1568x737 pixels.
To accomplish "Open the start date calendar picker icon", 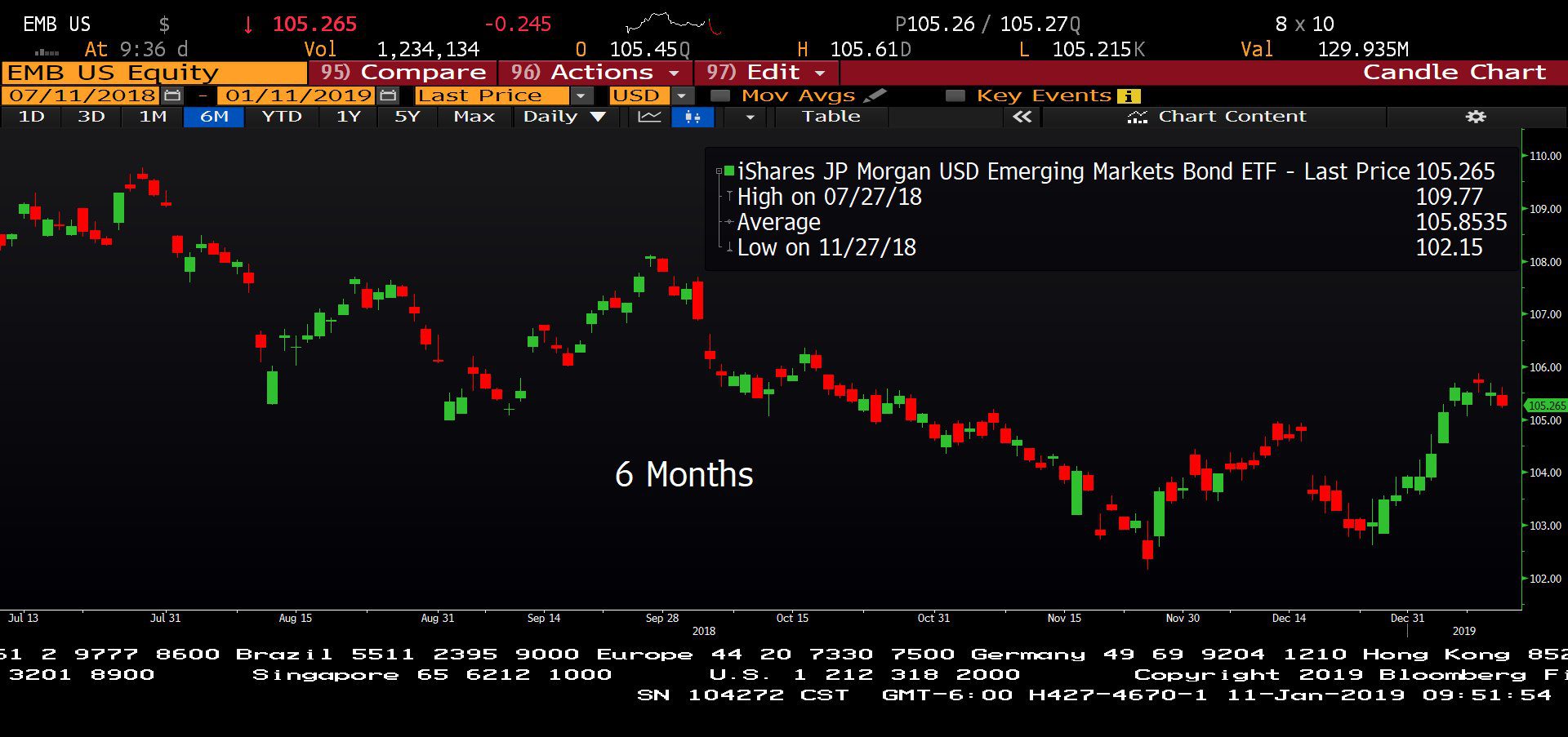I will coord(171,95).
